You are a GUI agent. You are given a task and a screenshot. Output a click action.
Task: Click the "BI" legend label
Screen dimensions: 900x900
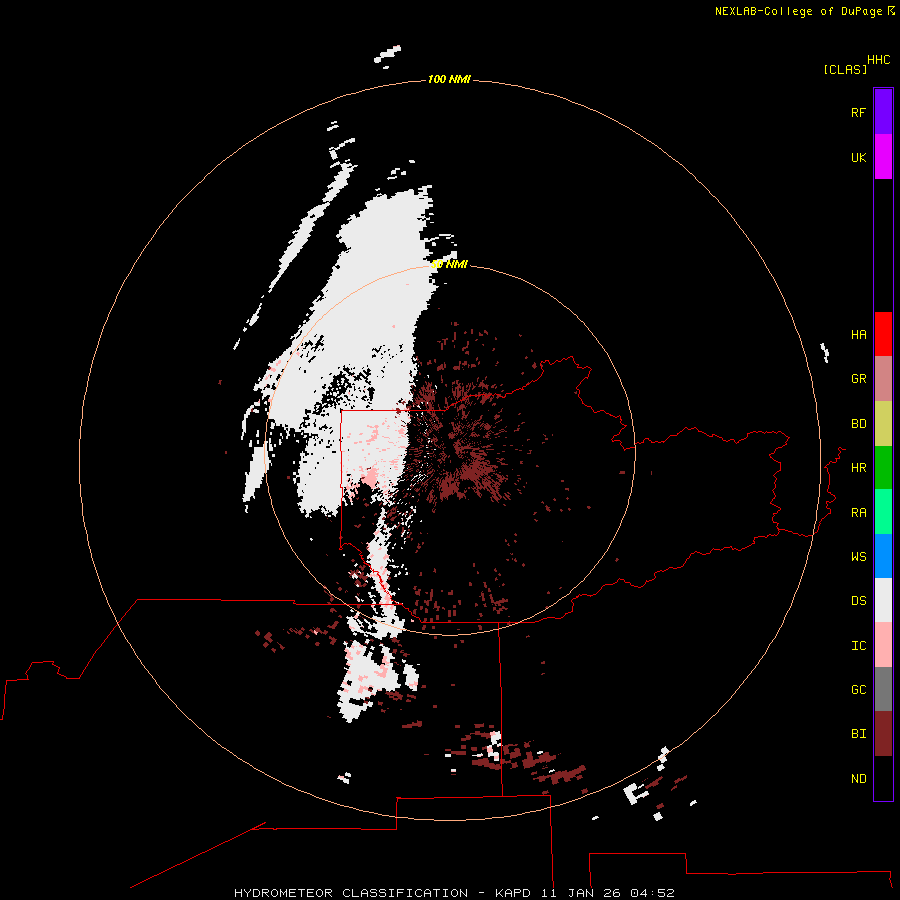coord(858,734)
